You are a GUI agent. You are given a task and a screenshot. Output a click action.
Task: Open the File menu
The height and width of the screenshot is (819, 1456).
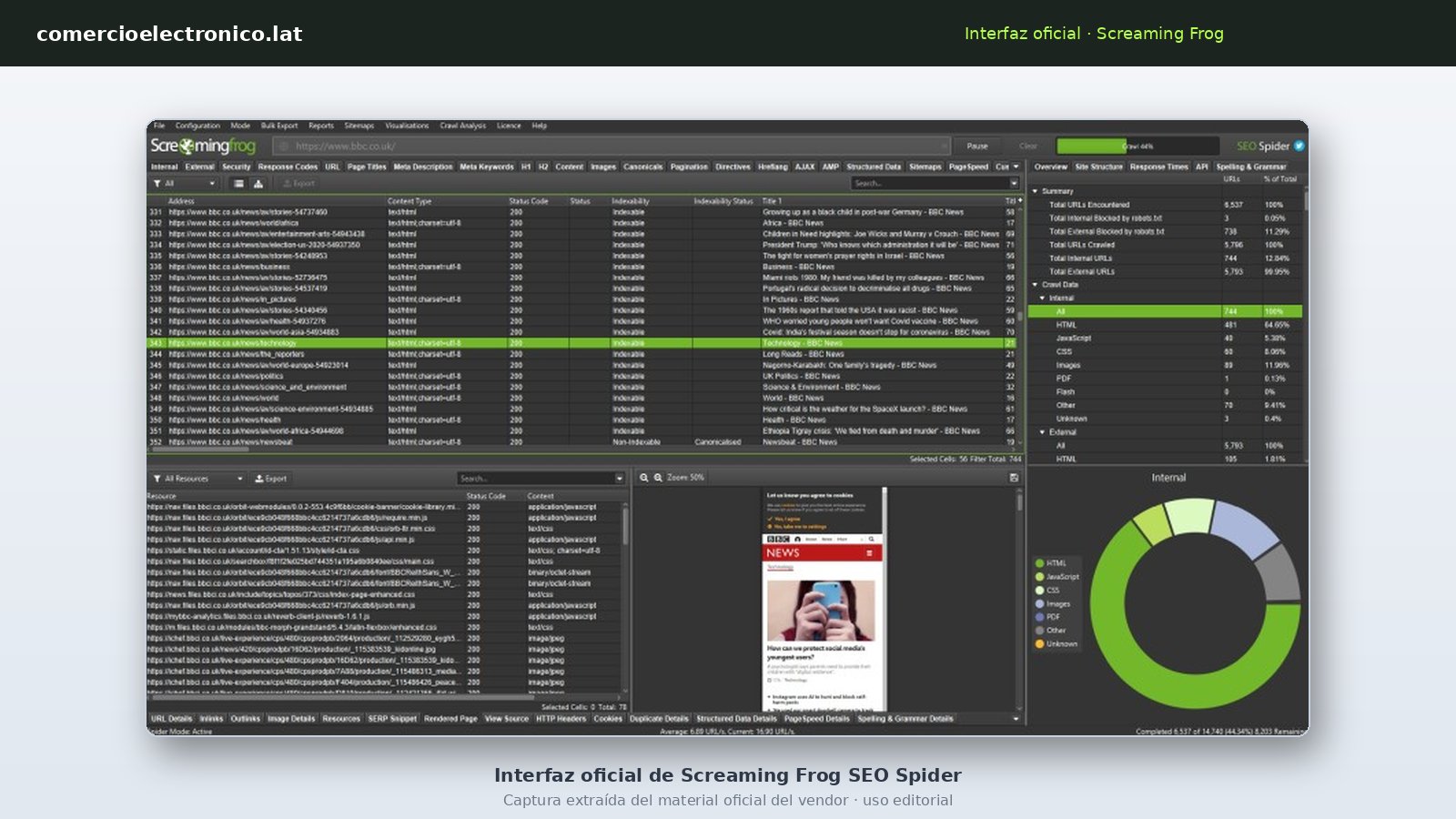tap(159, 126)
